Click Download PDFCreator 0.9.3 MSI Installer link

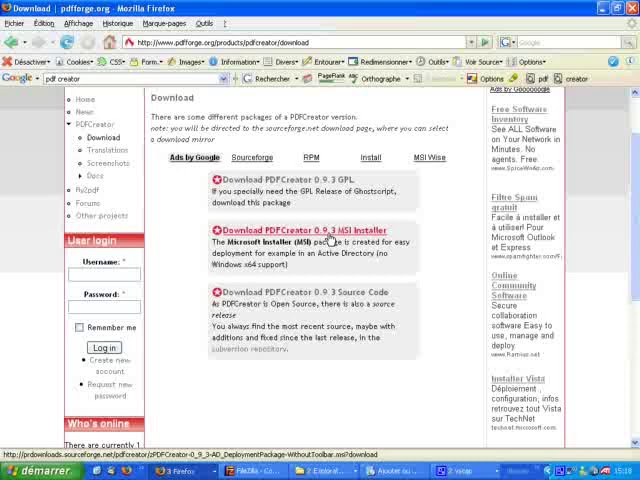click(304, 230)
